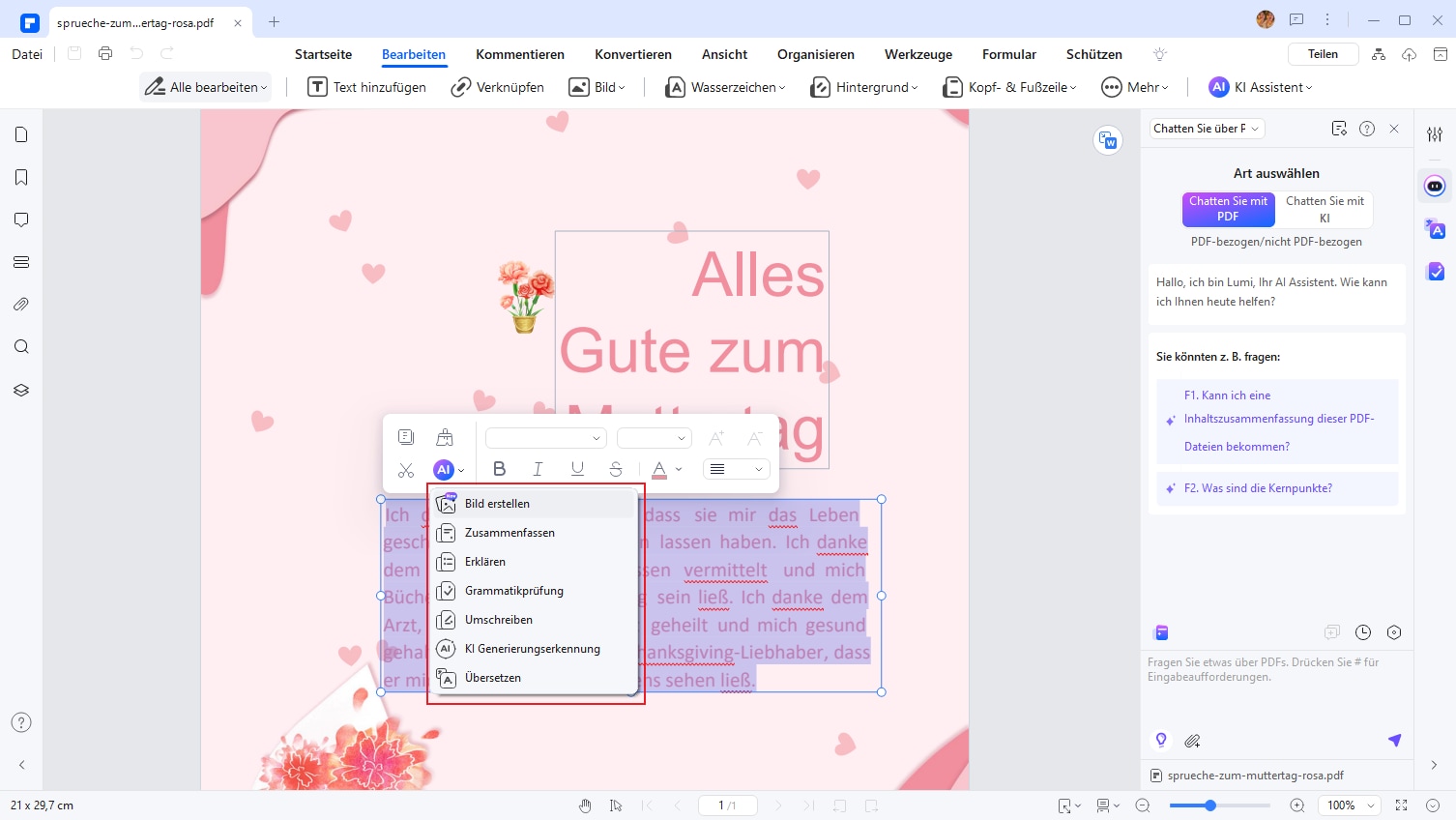This screenshot has height=820, width=1456.
Task: Click the zoom in plus button
Action: (x=1297, y=805)
